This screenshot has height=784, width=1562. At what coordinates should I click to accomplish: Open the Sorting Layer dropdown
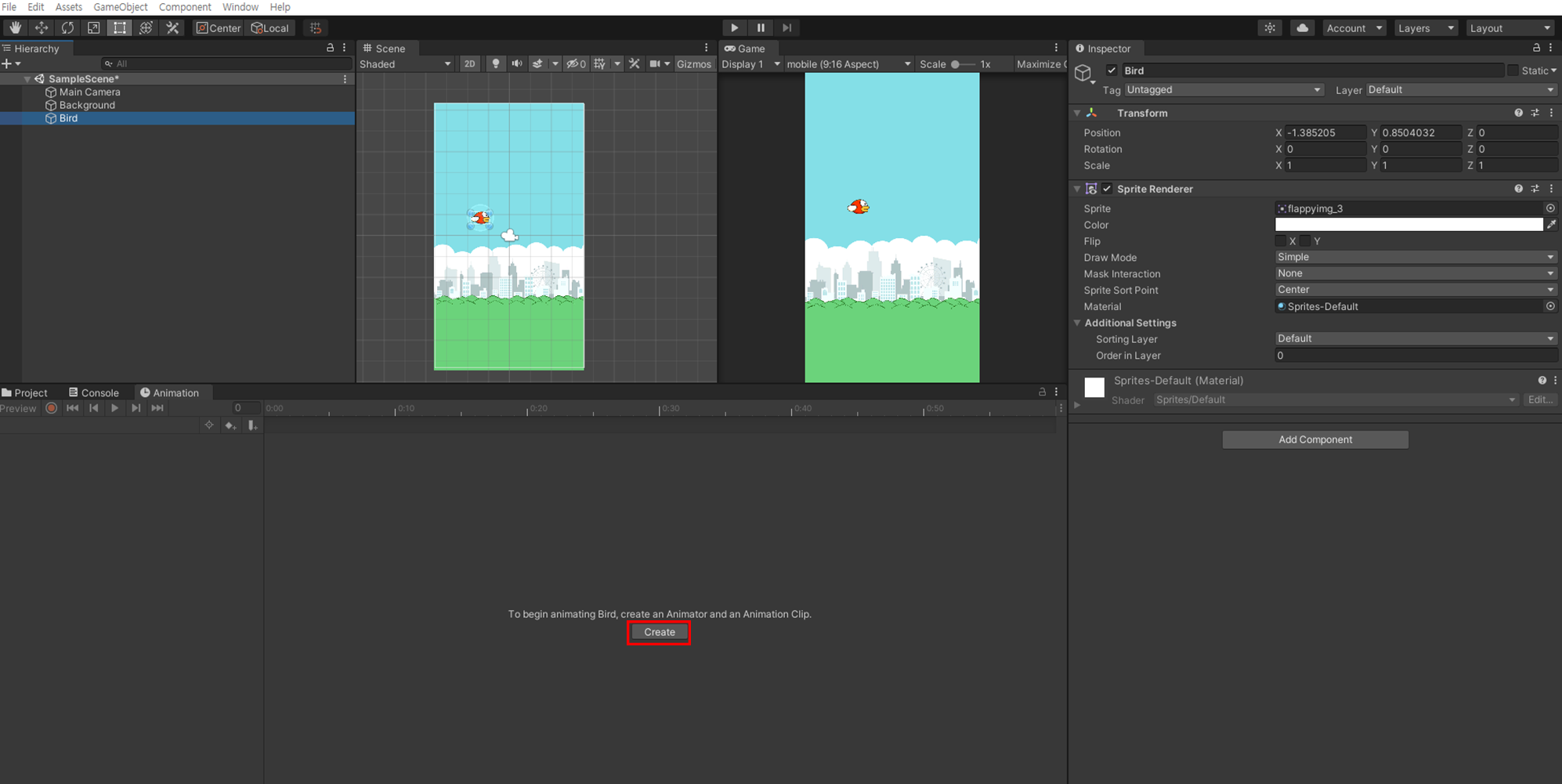pyautogui.click(x=1416, y=338)
